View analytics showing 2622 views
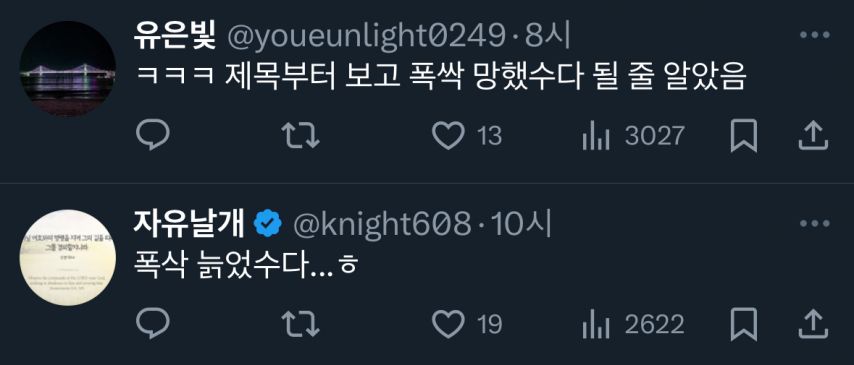This screenshot has height=365, width=854. 633,324
